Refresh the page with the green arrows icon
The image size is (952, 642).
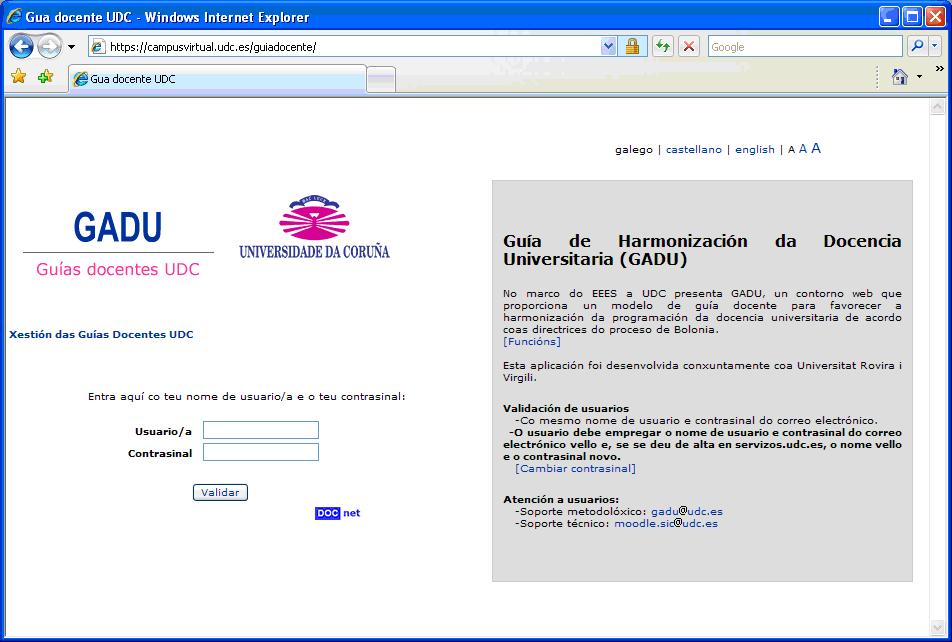(663, 47)
